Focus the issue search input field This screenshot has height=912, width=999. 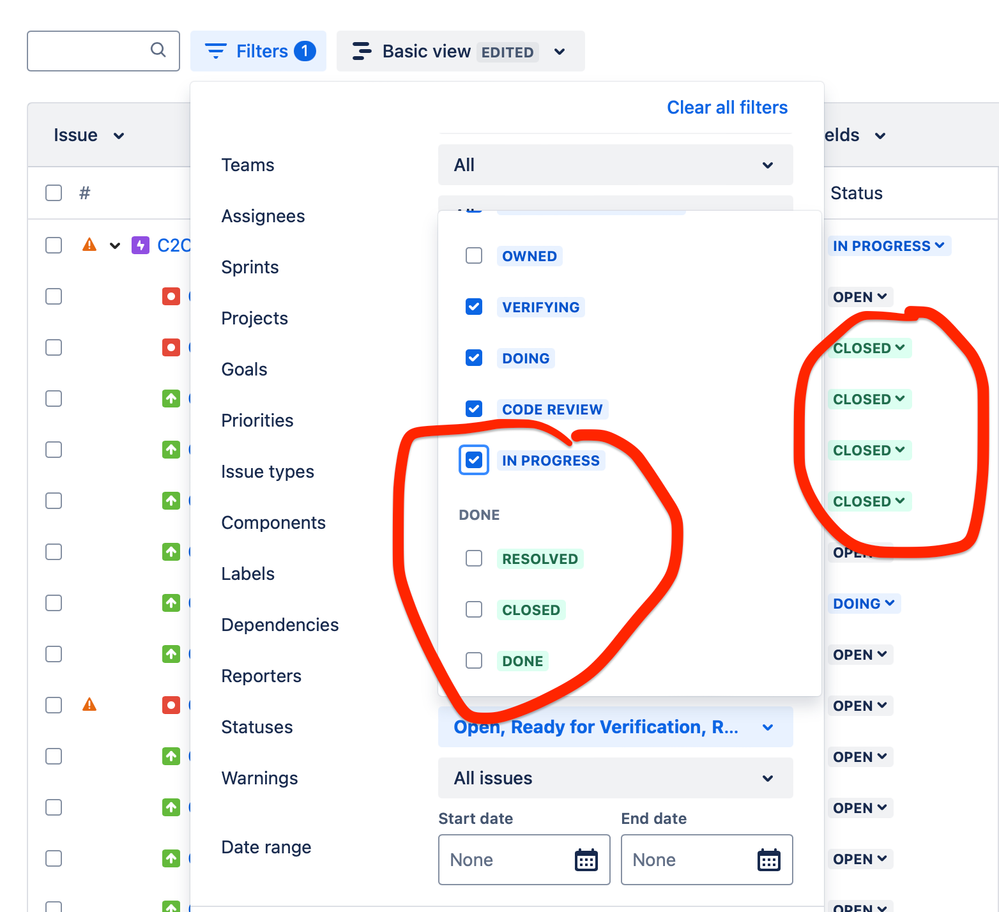coord(103,51)
